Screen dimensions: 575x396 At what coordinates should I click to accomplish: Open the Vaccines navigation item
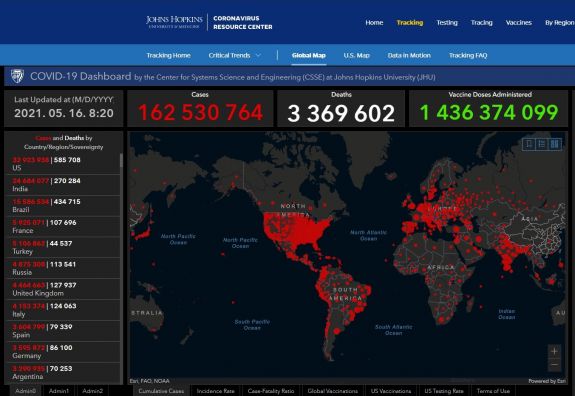519,23
